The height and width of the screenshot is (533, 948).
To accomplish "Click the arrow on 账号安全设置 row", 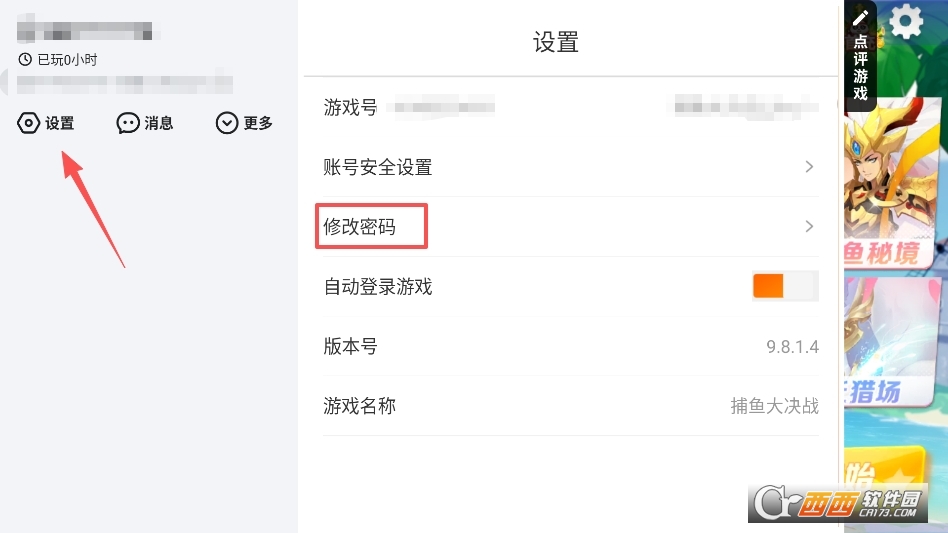I will coord(809,167).
